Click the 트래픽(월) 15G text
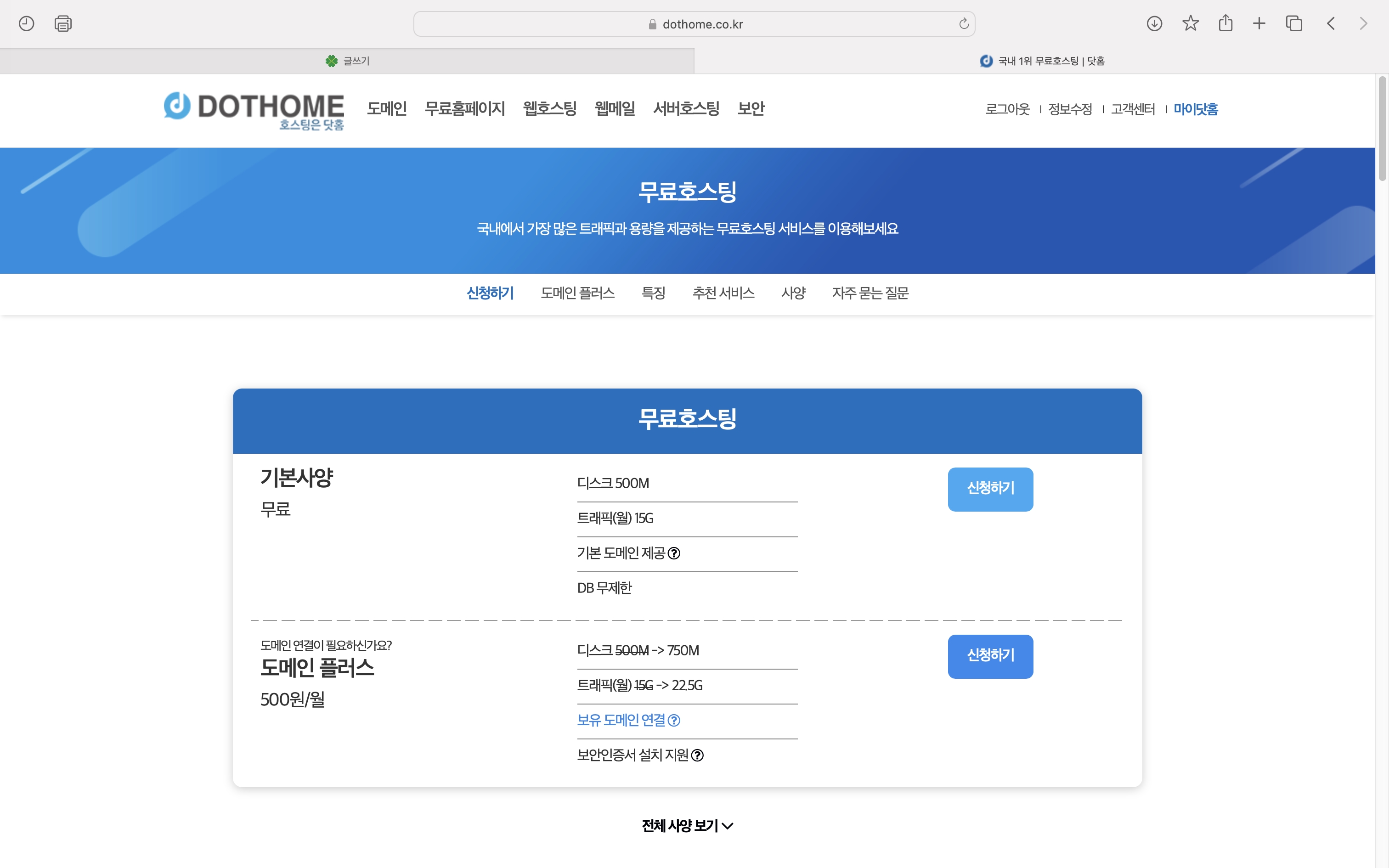 click(615, 519)
